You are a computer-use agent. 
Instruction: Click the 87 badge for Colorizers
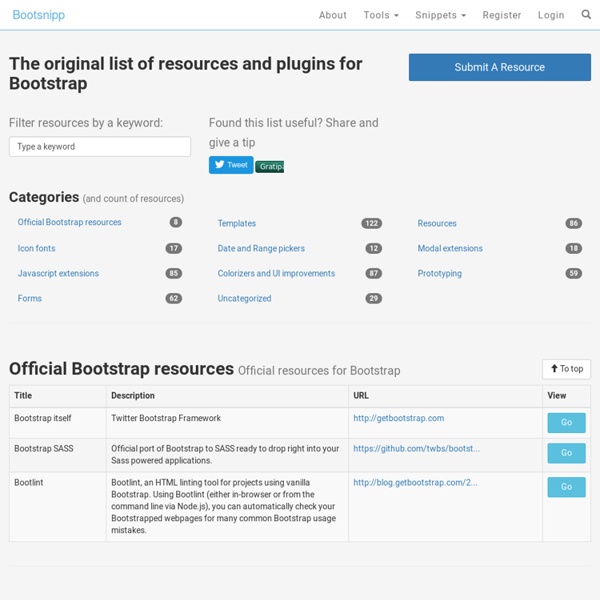click(374, 273)
